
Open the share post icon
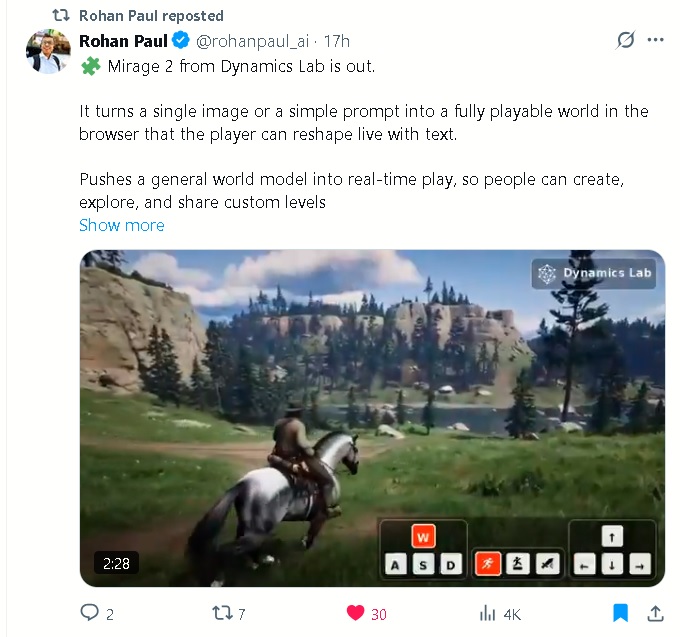coord(655,613)
